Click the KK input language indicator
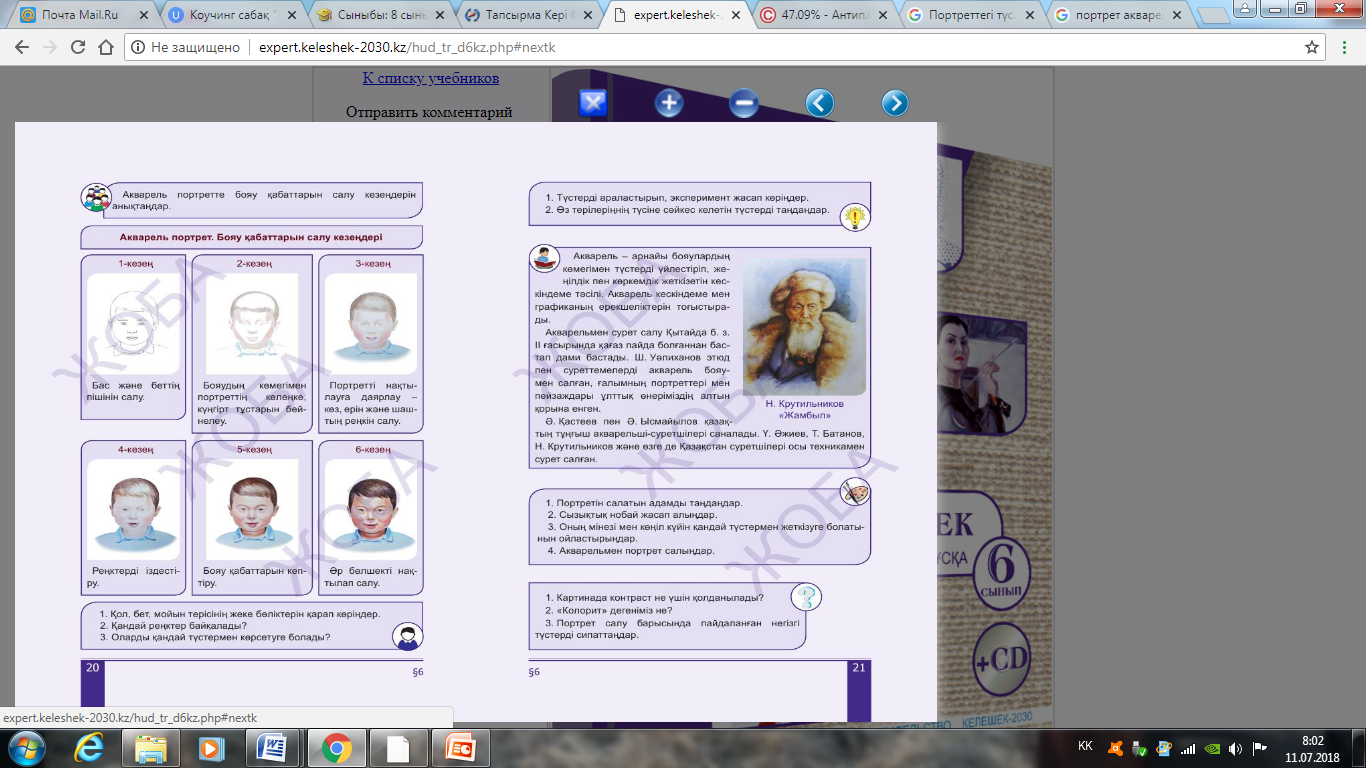The image size is (1366, 768). [1085, 747]
